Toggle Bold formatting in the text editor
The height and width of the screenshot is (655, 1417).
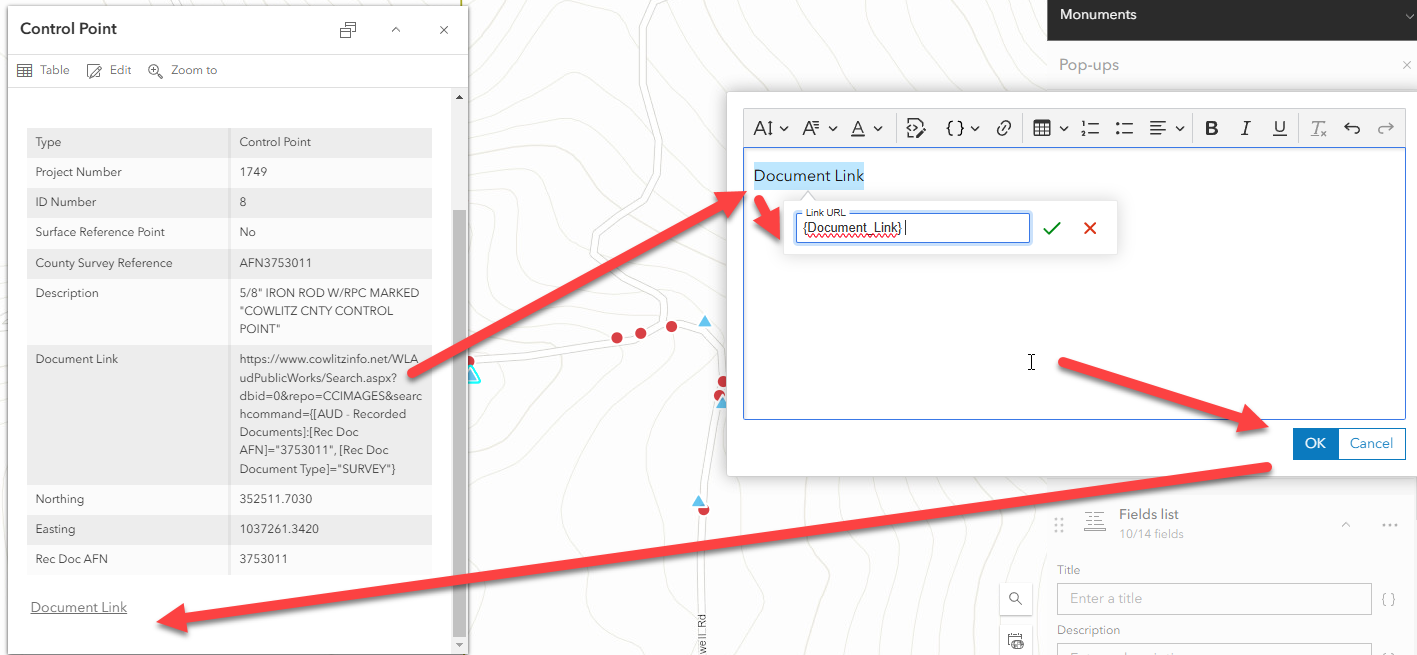(x=1211, y=127)
